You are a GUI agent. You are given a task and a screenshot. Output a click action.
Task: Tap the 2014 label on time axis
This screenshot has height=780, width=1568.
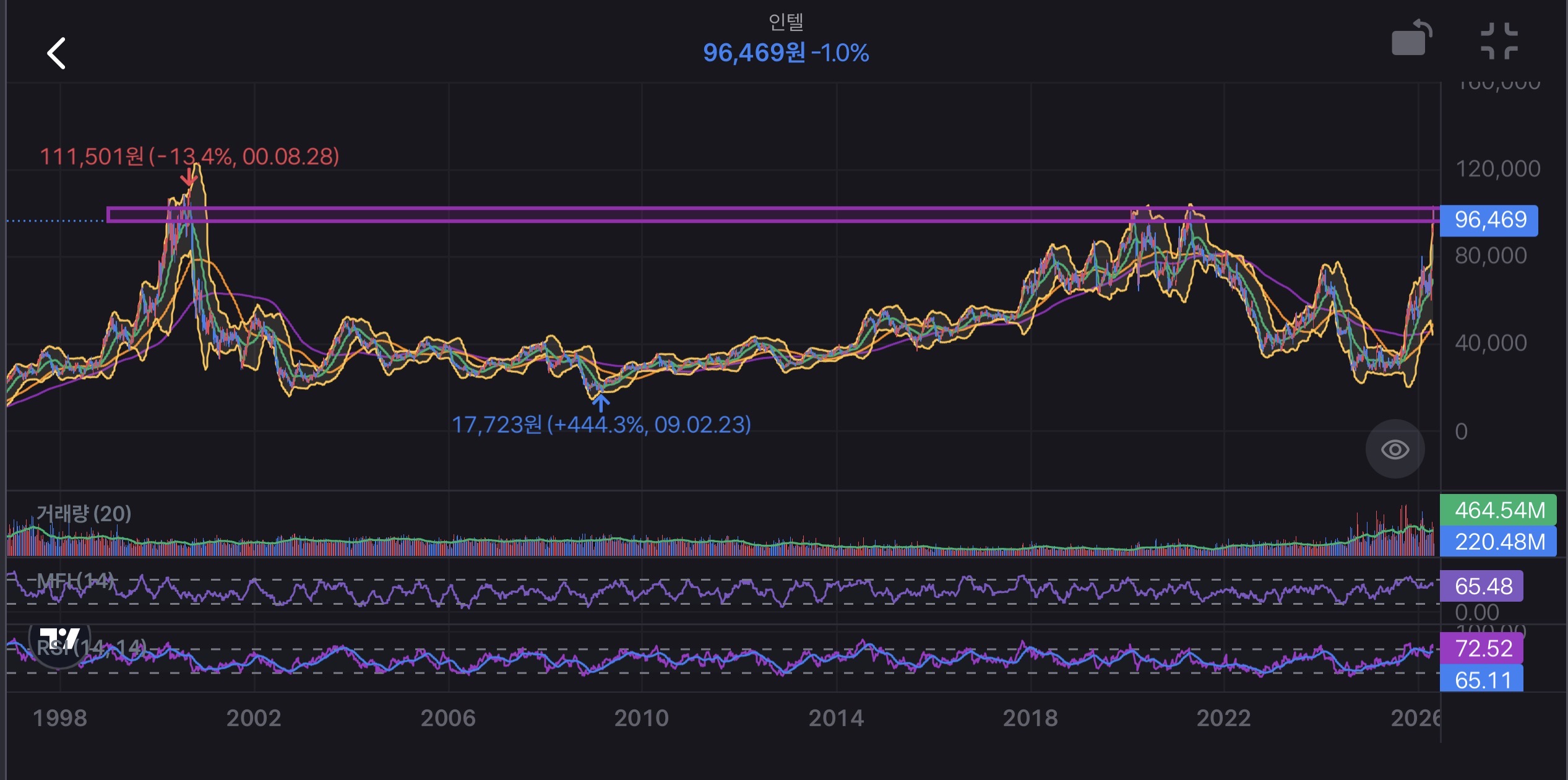coord(836,718)
